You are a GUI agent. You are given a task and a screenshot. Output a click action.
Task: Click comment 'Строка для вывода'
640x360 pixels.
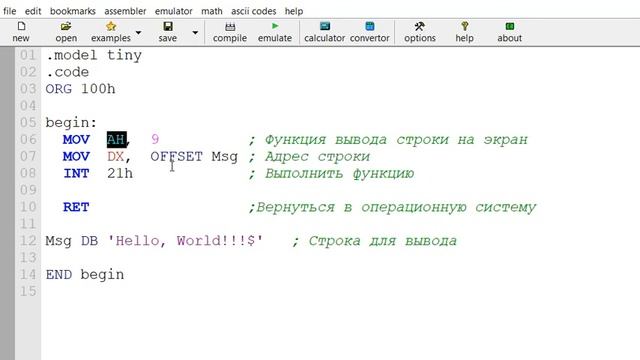pyautogui.click(x=382, y=241)
